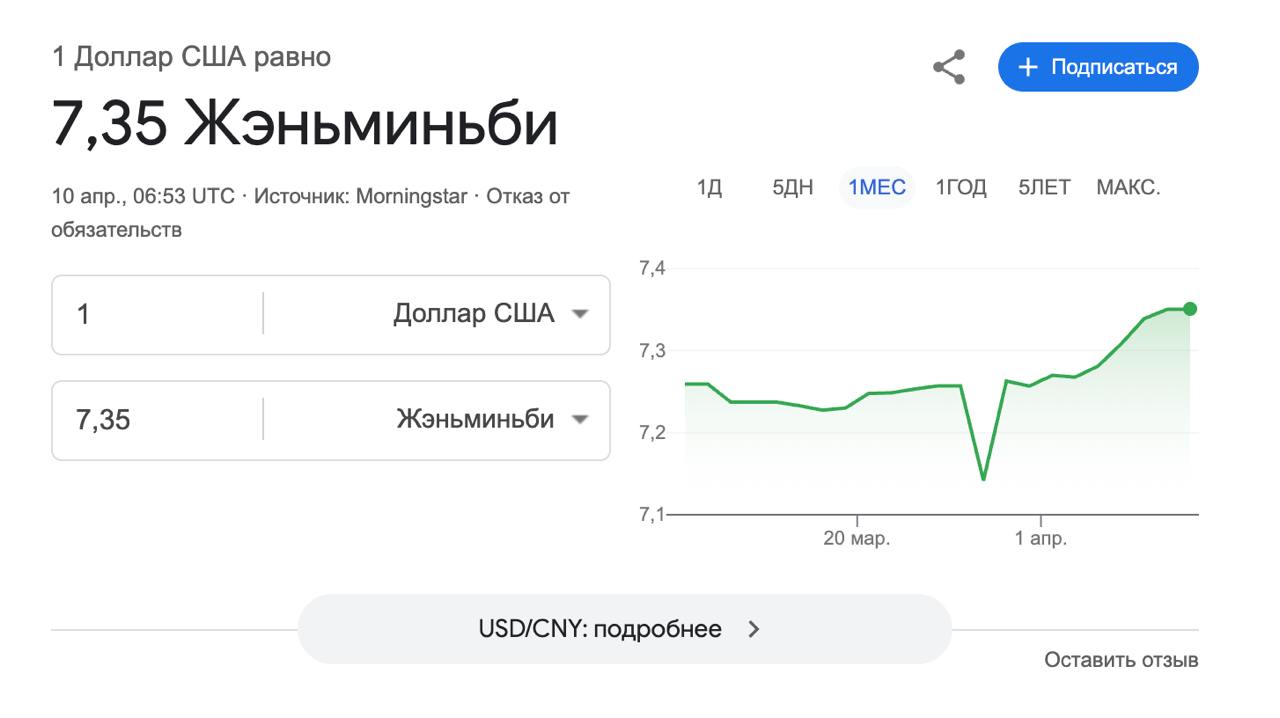1280x718 pixels.
Task: Switch chart to 5ДН range
Action: pyautogui.click(x=792, y=187)
